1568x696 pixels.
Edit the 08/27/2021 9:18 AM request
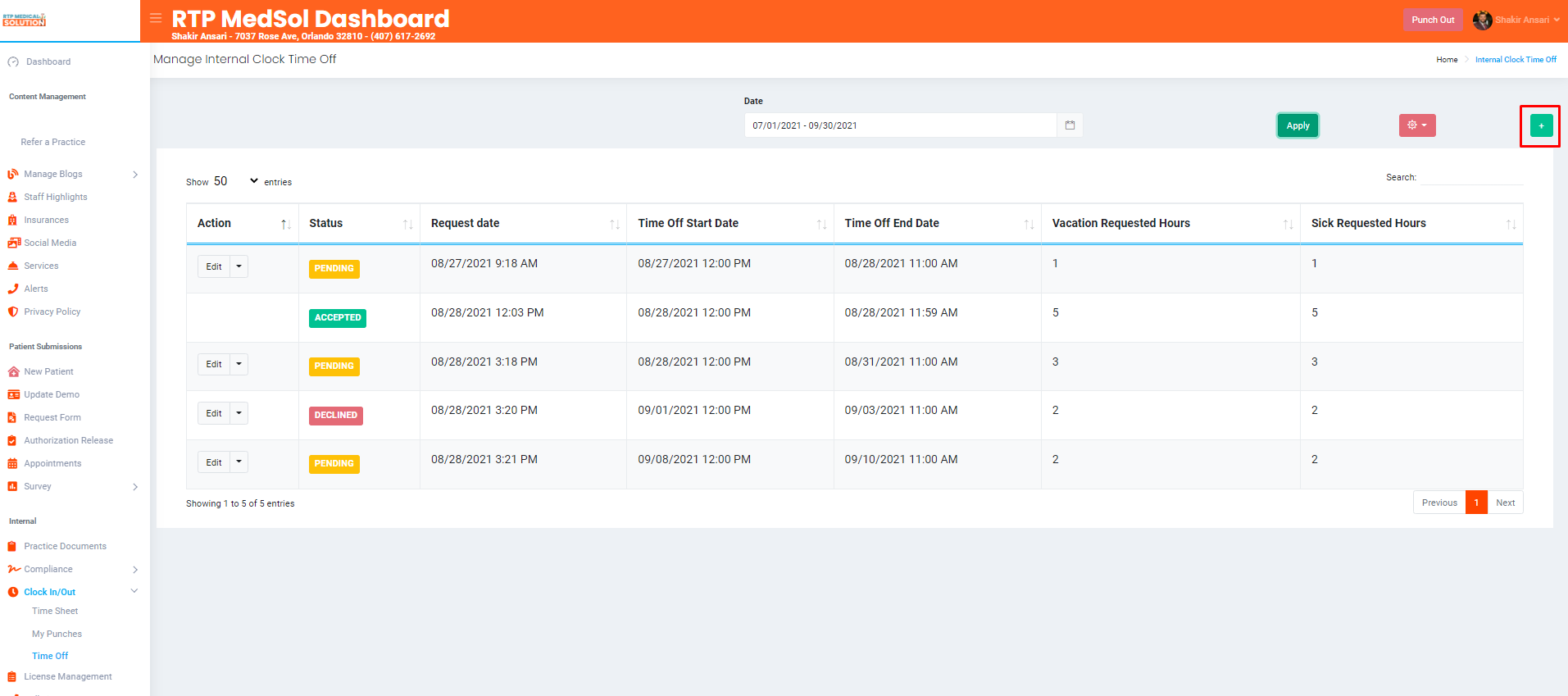click(x=214, y=266)
